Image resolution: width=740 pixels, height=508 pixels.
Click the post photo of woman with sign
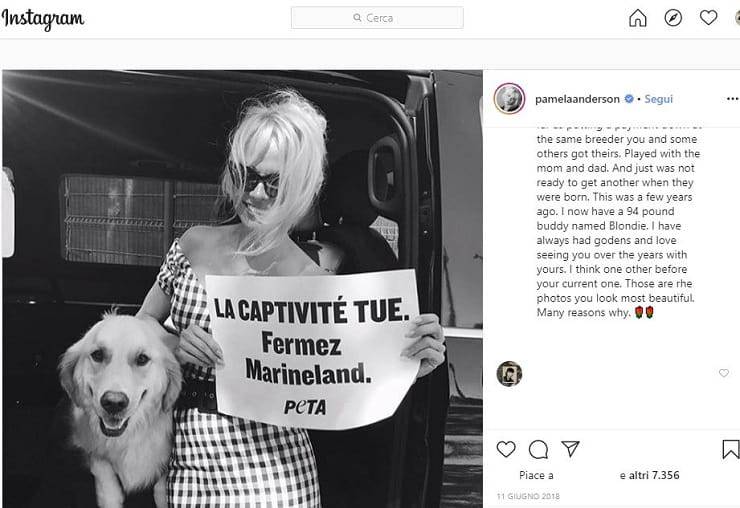point(243,289)
